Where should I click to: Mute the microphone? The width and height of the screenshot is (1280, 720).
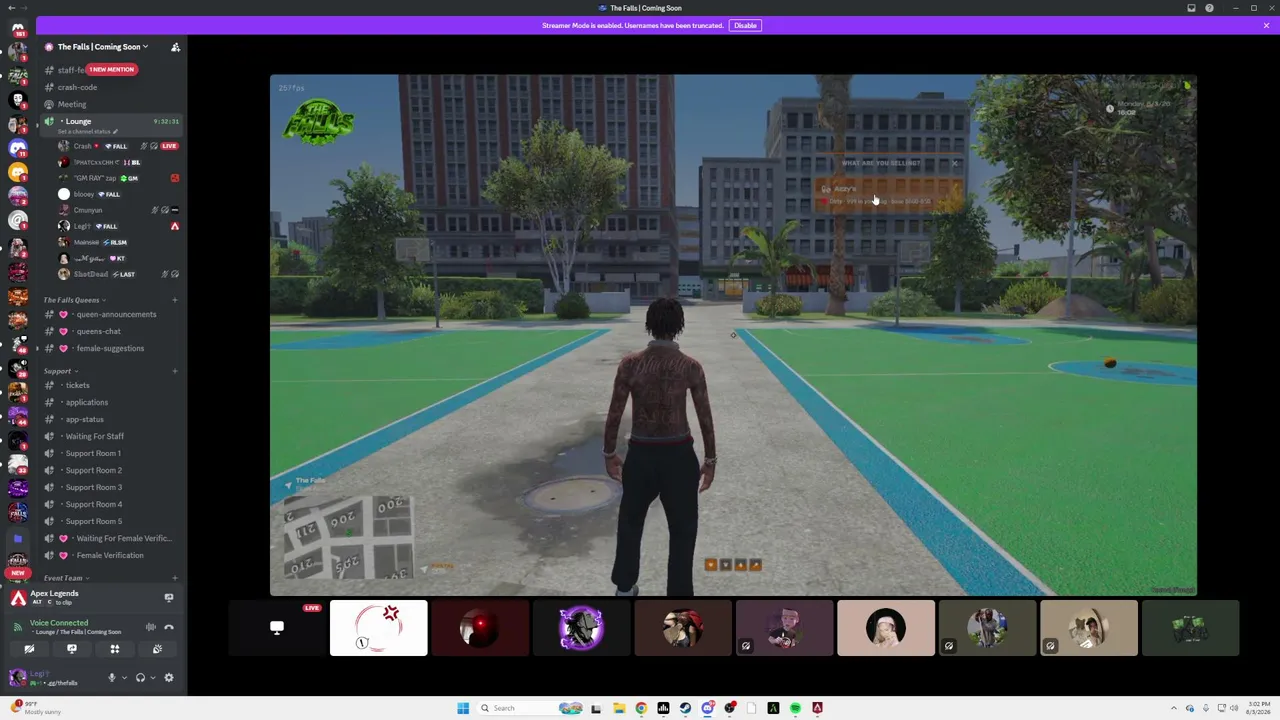pyautogui.click(x=112, y=678)
